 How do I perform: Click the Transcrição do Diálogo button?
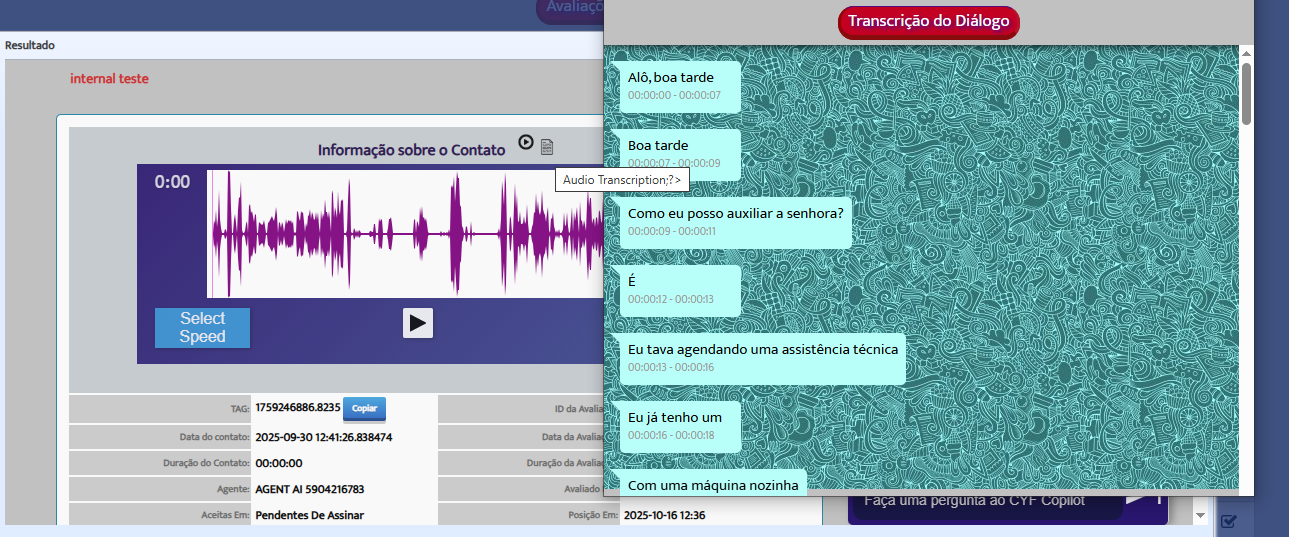coord(928,21)
